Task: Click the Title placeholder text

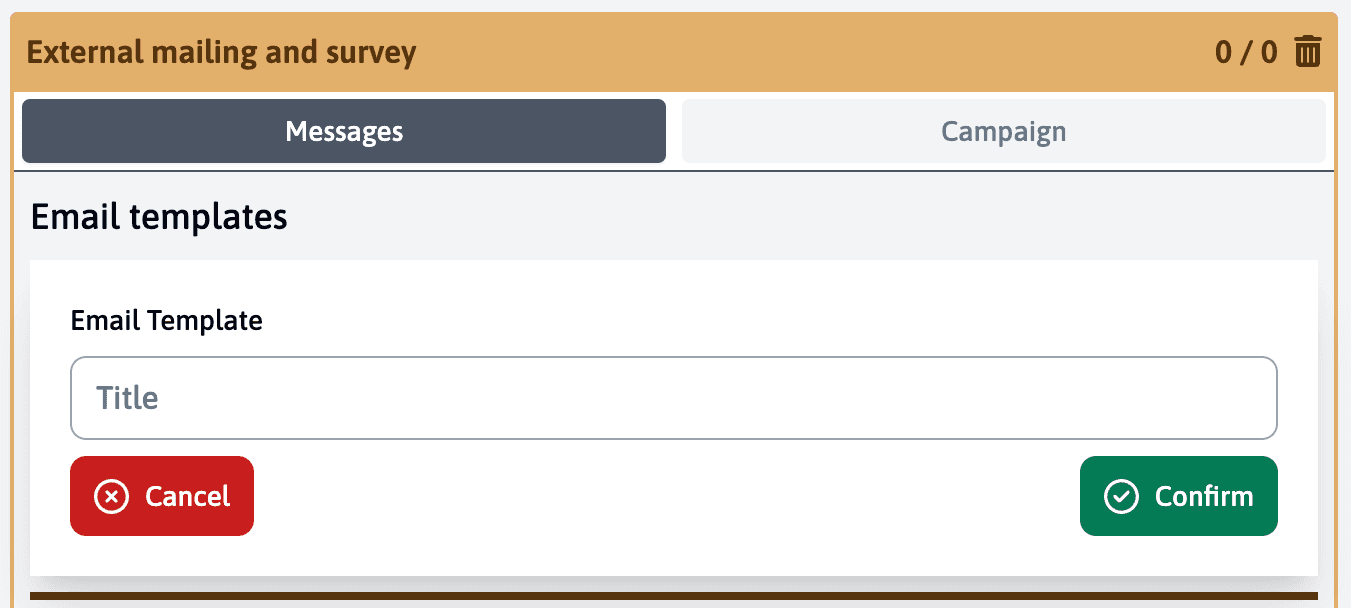Action: (x=127, y=398)
